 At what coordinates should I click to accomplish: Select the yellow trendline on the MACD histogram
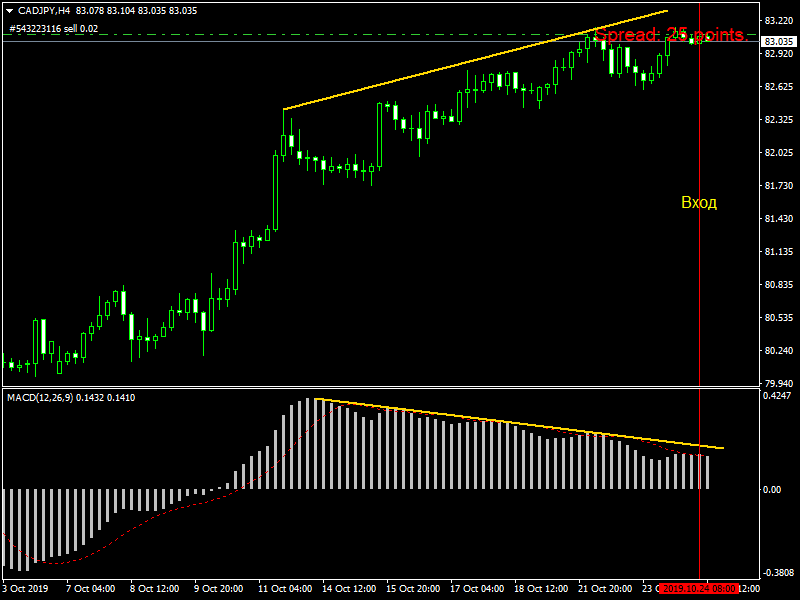519,423
